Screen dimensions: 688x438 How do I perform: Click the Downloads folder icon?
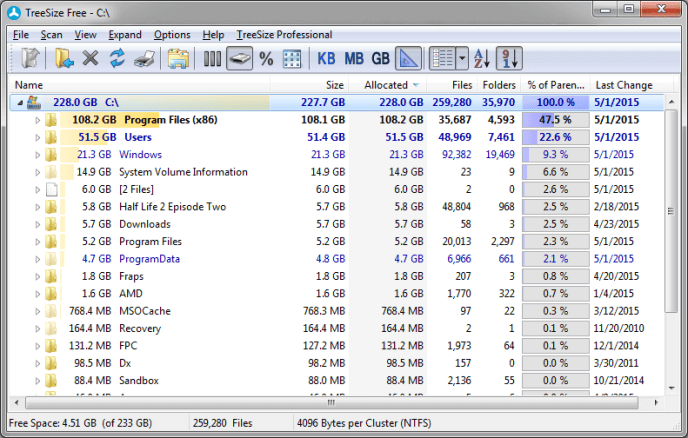point(50,224)
